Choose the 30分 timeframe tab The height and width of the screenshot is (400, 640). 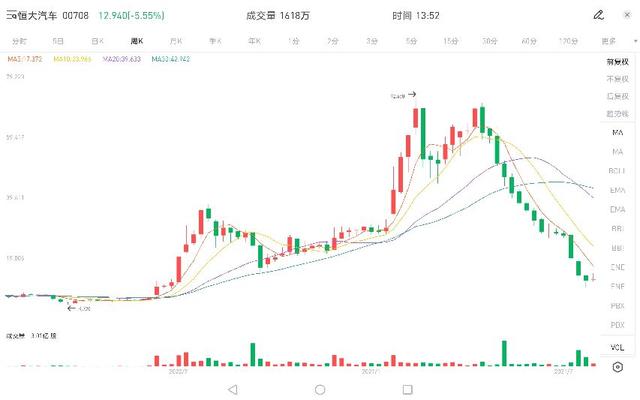[489, 41]
